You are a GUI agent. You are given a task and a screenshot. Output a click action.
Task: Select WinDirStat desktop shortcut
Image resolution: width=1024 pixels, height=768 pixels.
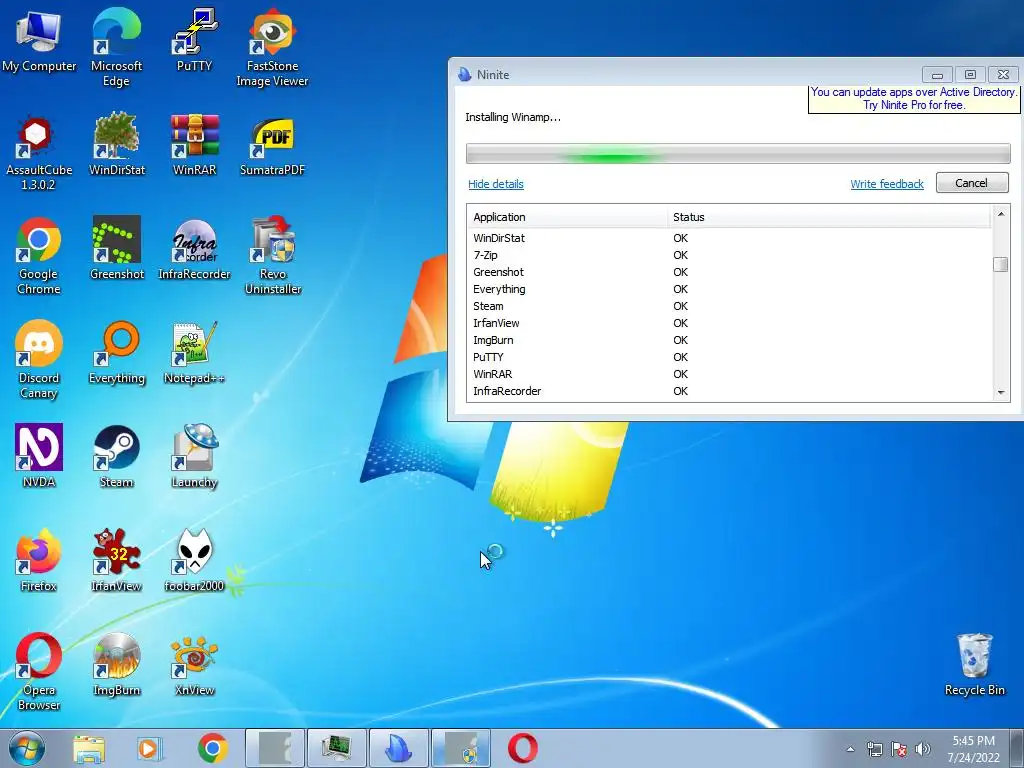pos(116,144)
